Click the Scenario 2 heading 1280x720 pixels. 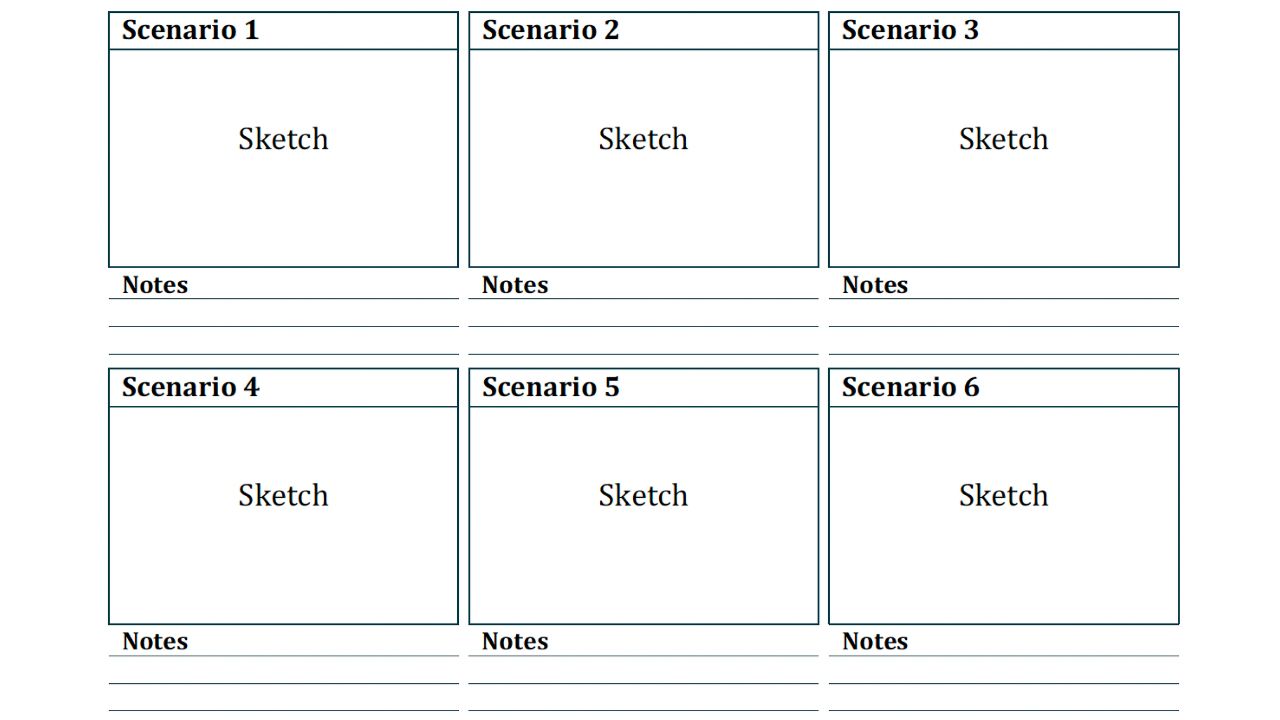point(550,30)
